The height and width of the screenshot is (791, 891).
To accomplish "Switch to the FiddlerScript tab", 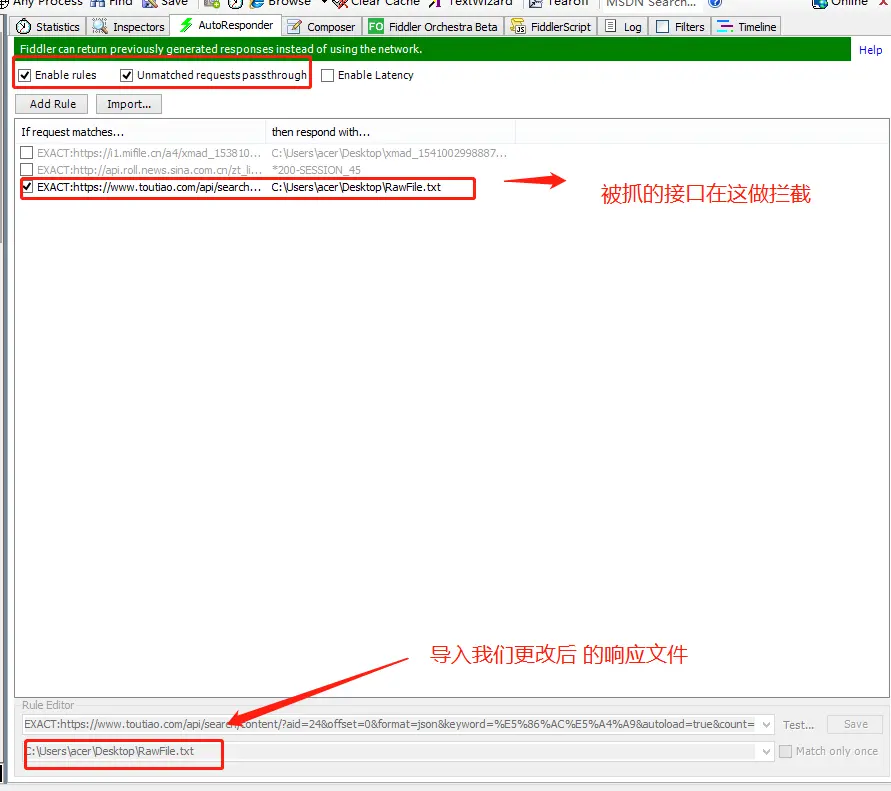I will pos(551,27).
